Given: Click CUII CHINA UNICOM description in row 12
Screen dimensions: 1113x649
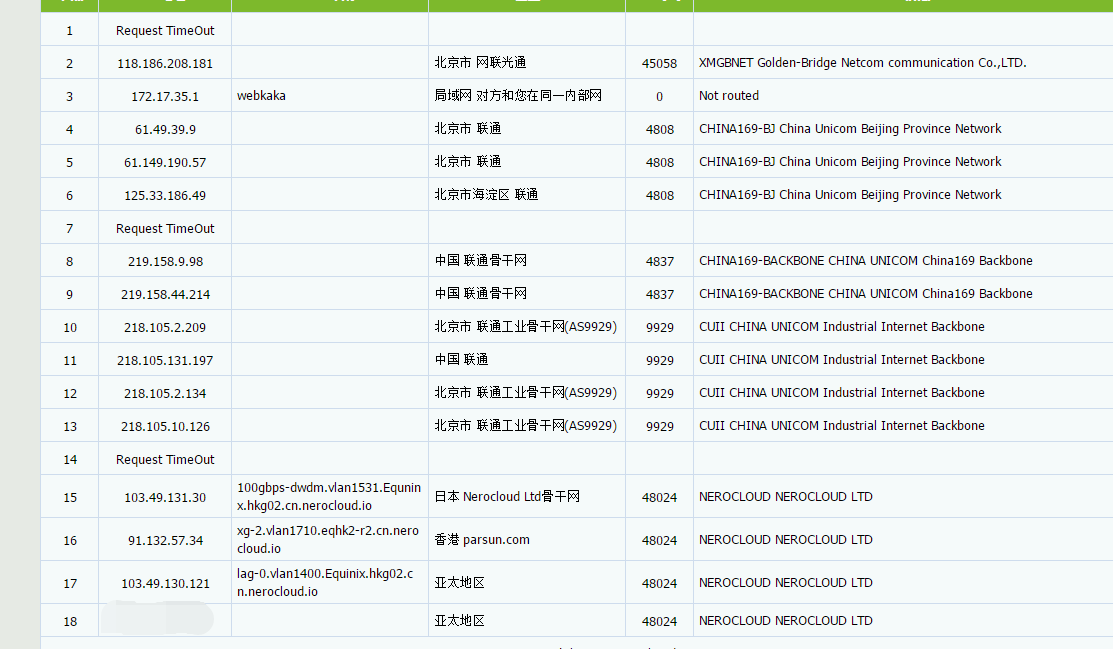Looking at the screenshot, I should coord(842,393).
